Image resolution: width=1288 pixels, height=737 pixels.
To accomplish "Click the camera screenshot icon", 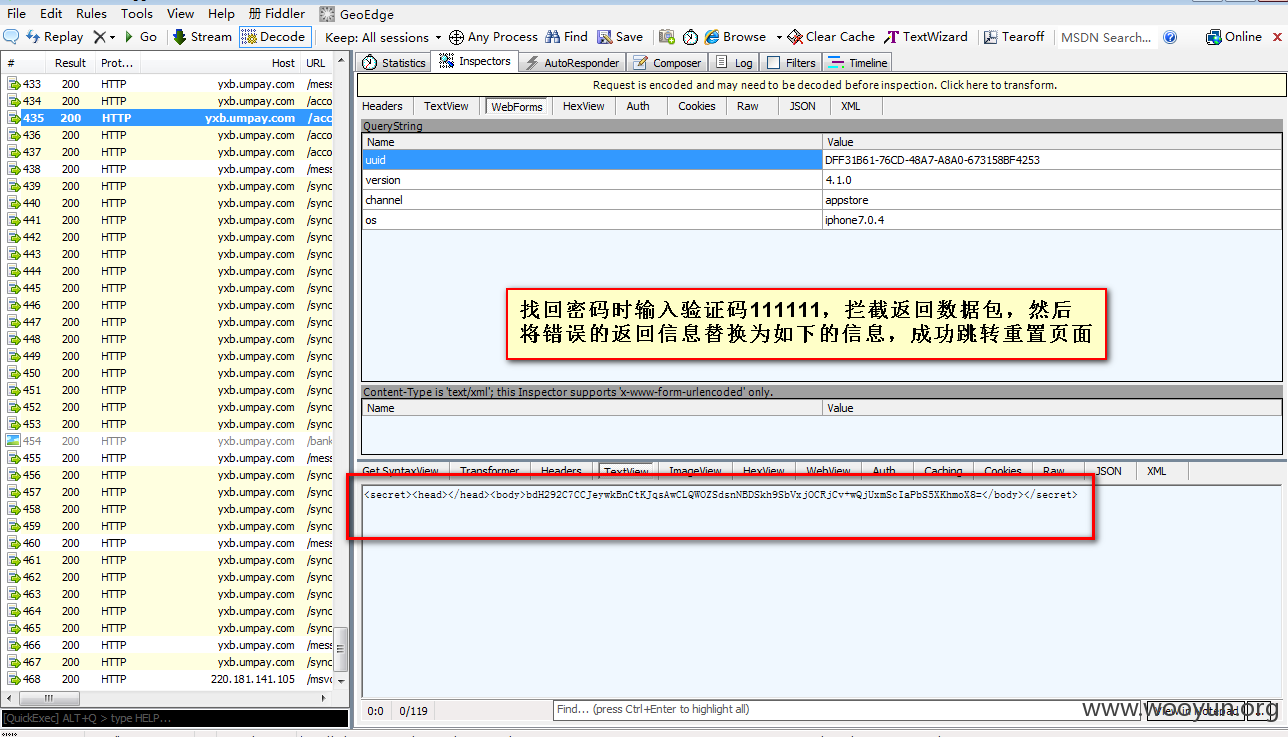I will pos(667,37).
